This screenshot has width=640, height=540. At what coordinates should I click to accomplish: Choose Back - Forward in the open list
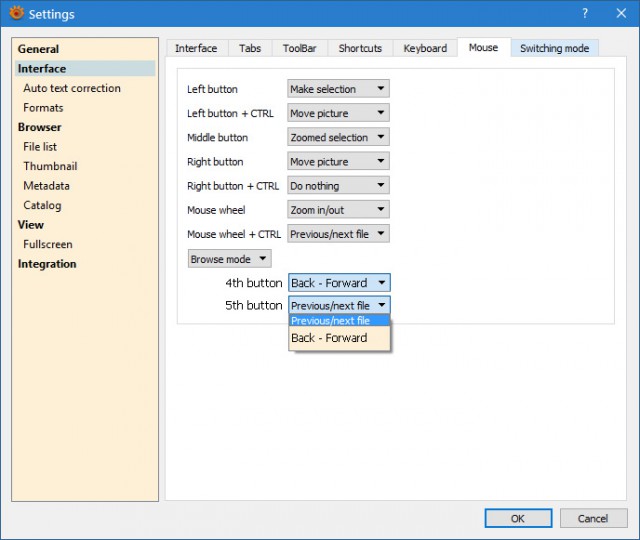click(339, 338)
